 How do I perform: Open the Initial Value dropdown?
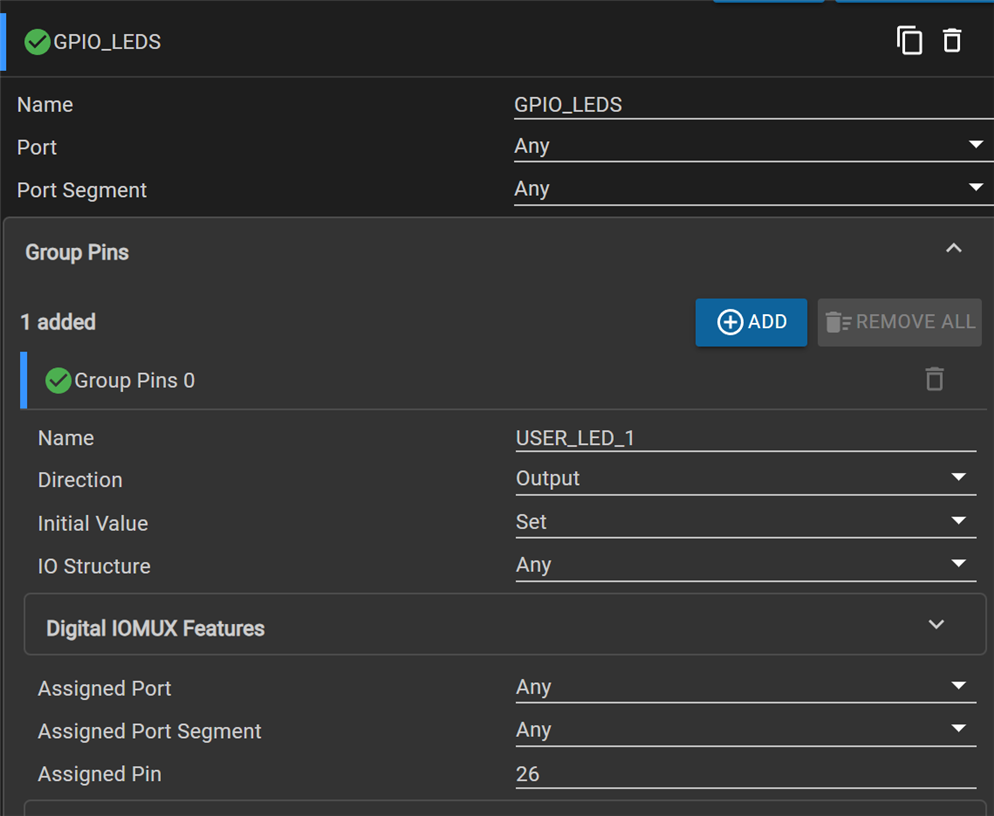(745, 522)
